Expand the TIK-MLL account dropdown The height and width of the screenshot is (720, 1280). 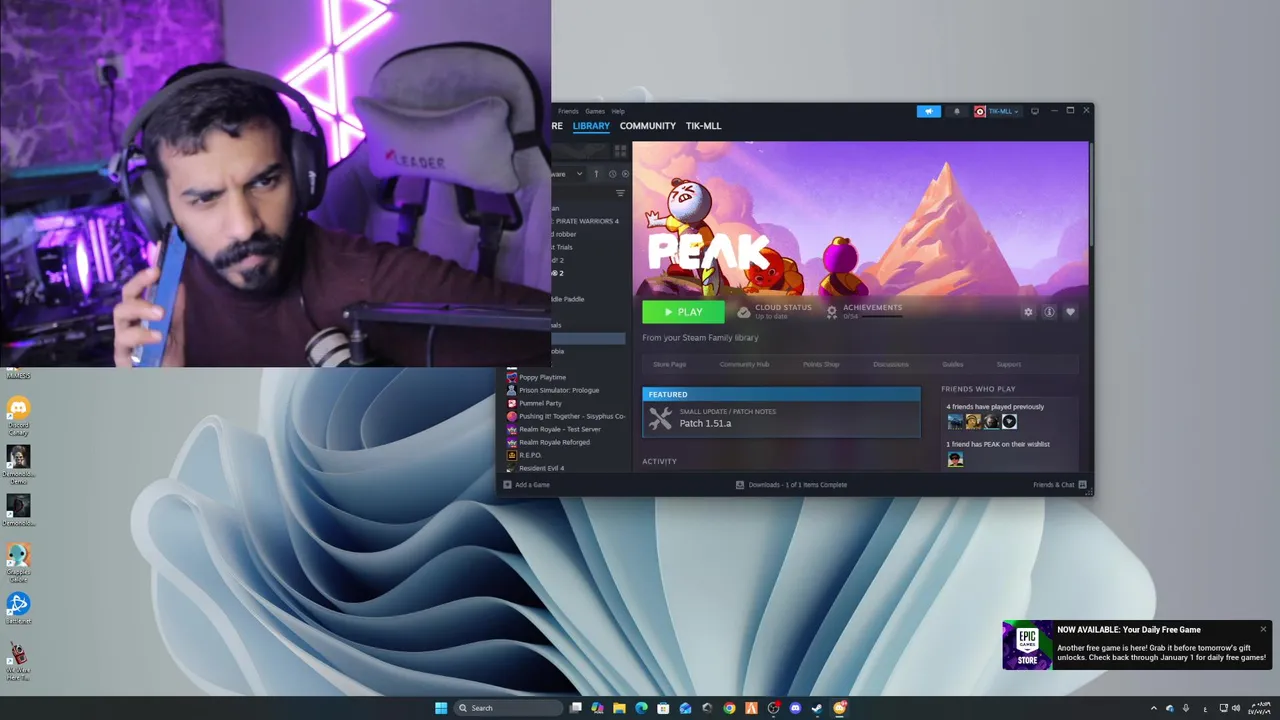tap(996, 111)
